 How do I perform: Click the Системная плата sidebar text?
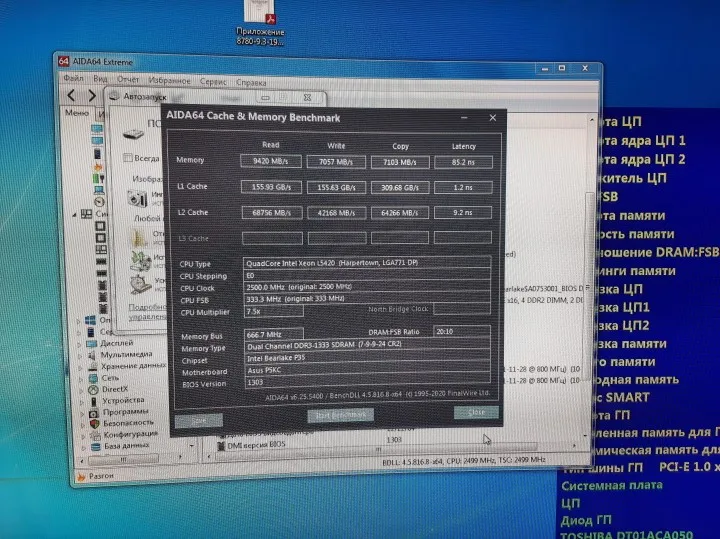[x=612, y=485]
